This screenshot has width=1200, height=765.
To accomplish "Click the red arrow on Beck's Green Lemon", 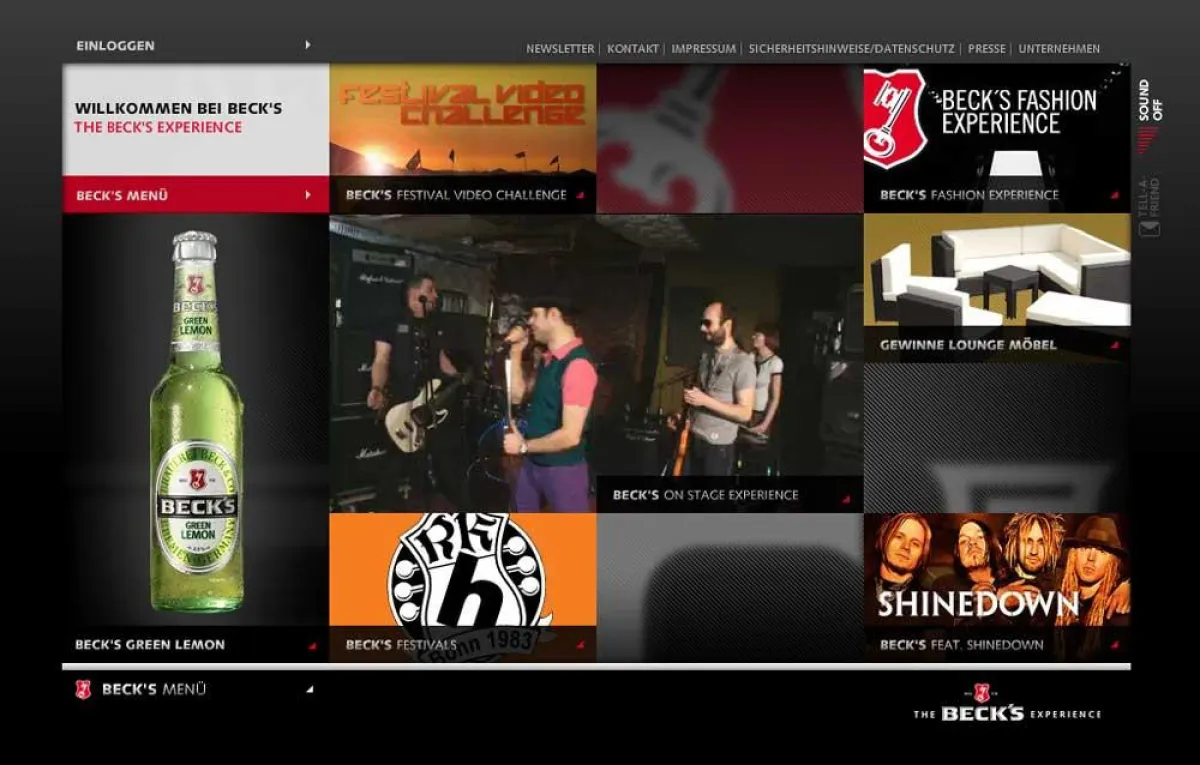I will coord(312,646).
